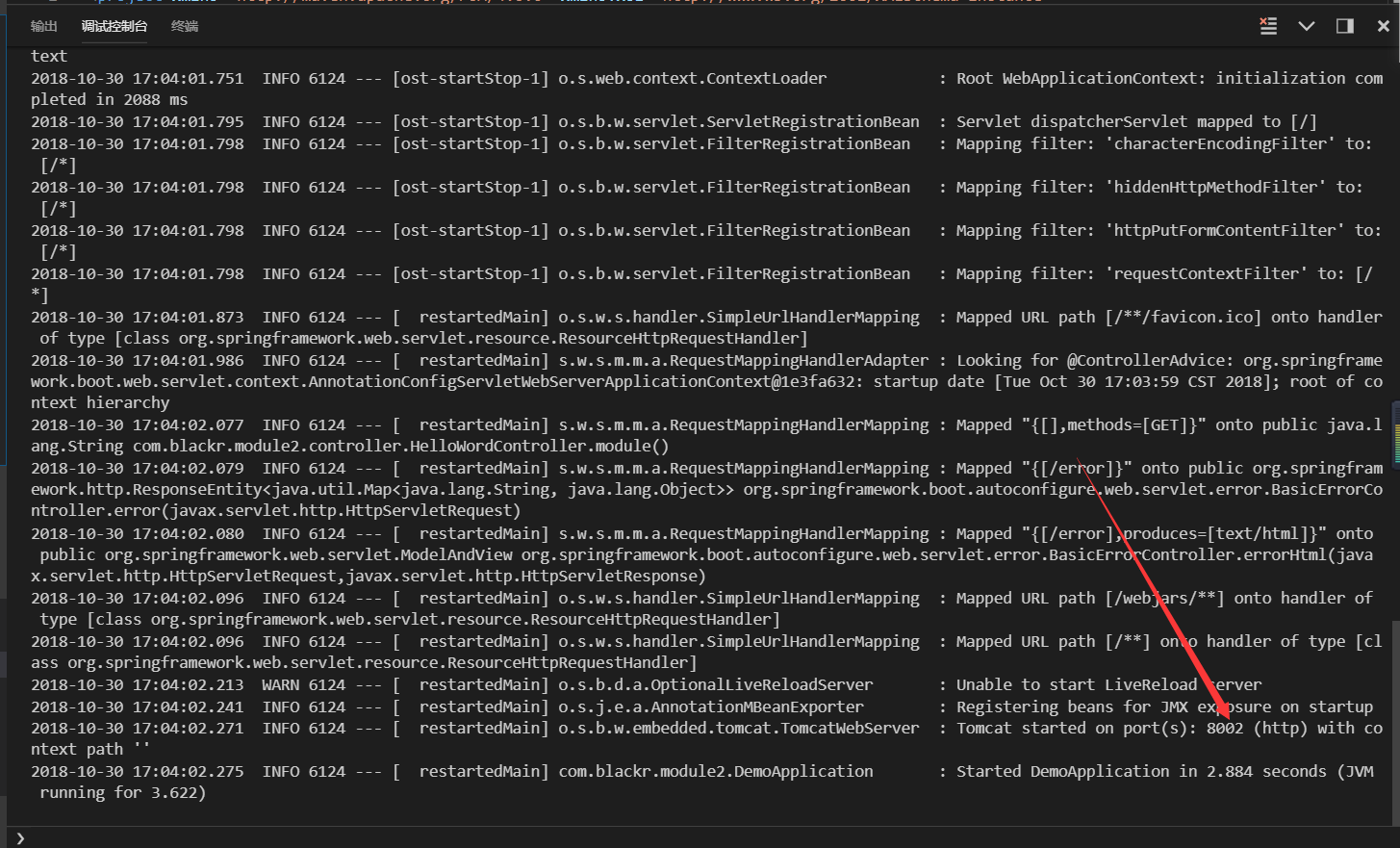Image resolution: width=1400 pixels, height=848 pixels.
Task: Select the HelloWordController mapping log line
Action: [x=674, y=424]
